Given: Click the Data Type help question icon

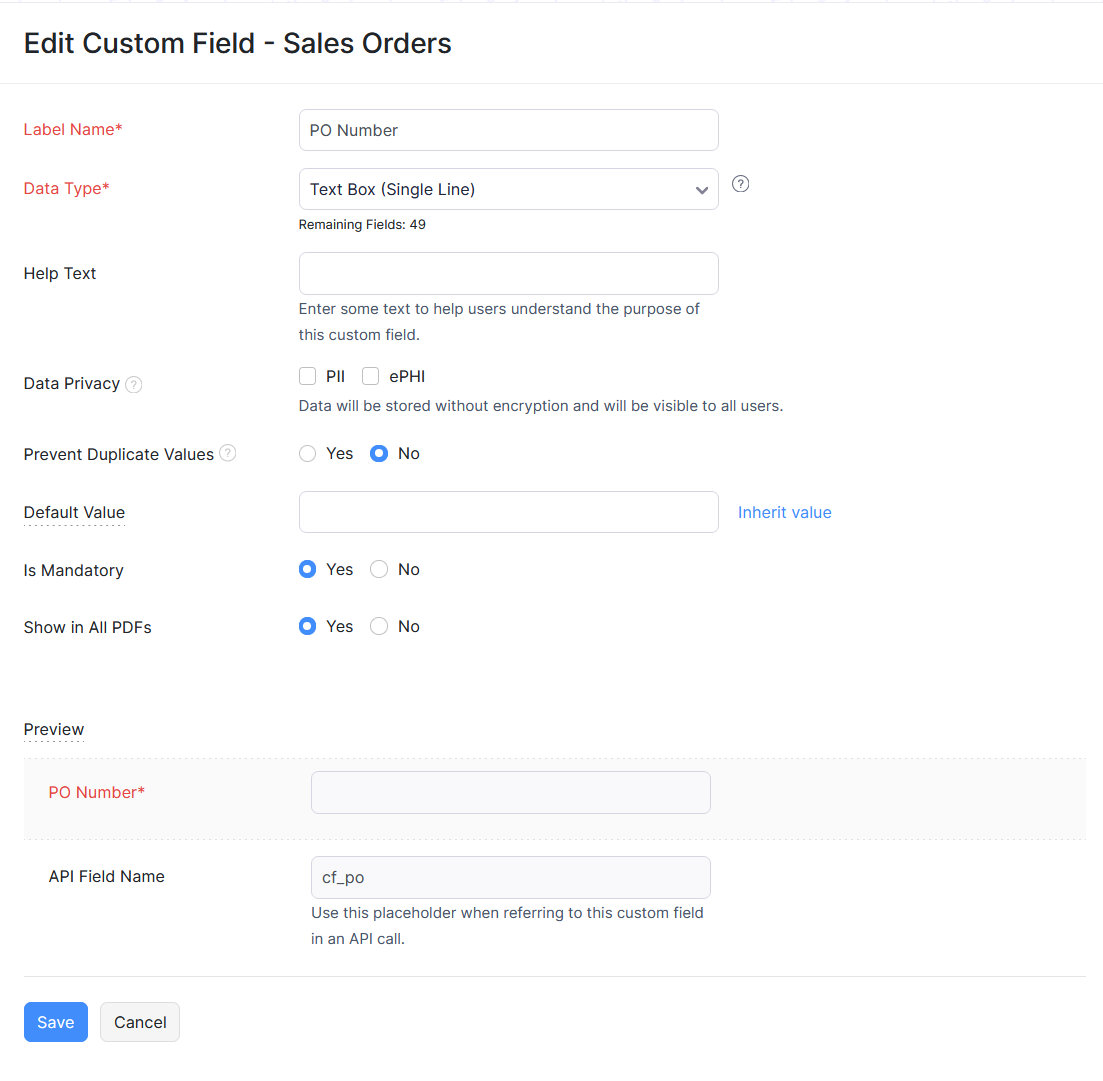Looking at the screenshot, I should tap(741, 184).
